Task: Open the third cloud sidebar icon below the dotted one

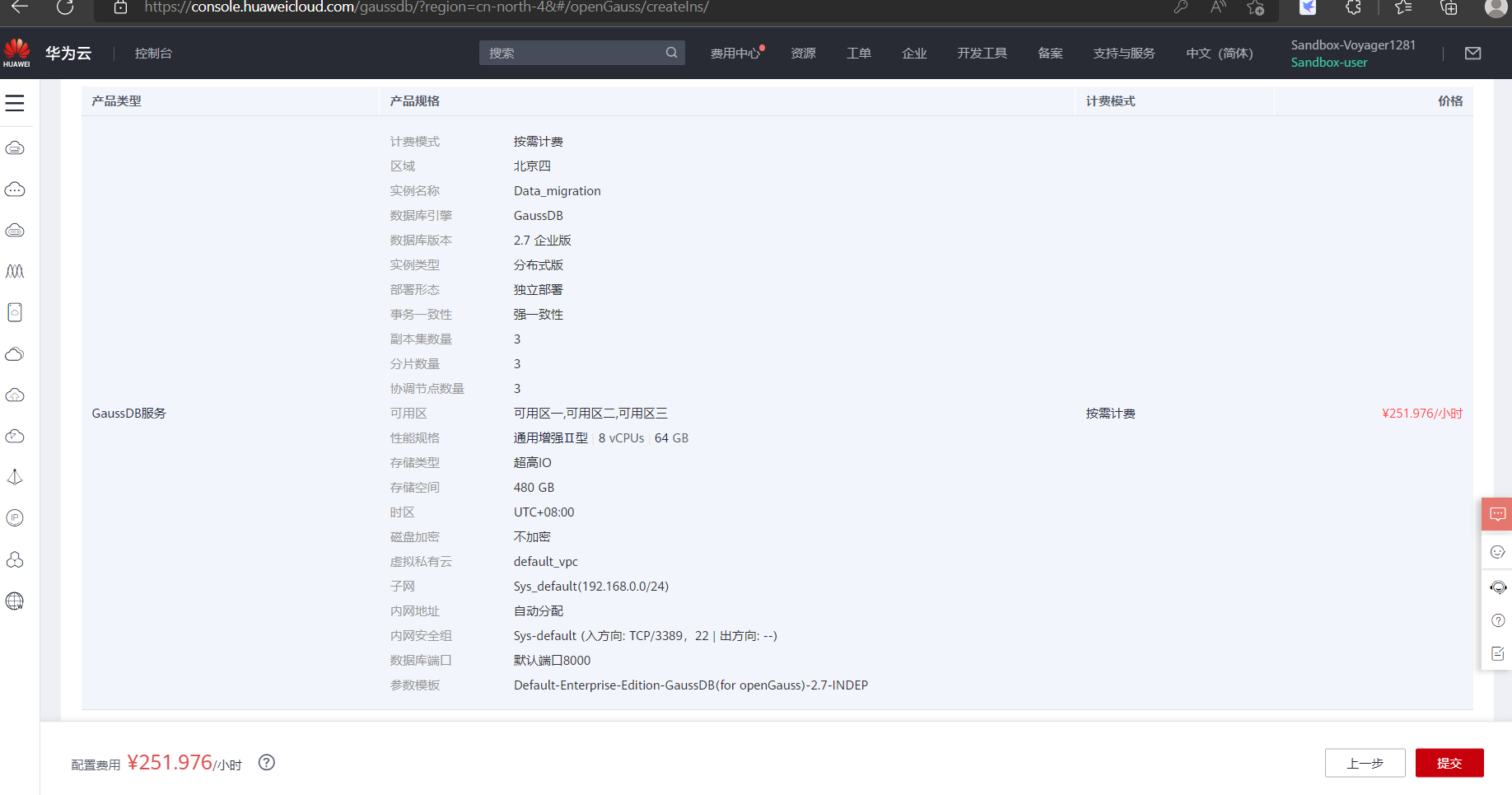Action: (15, 231)
